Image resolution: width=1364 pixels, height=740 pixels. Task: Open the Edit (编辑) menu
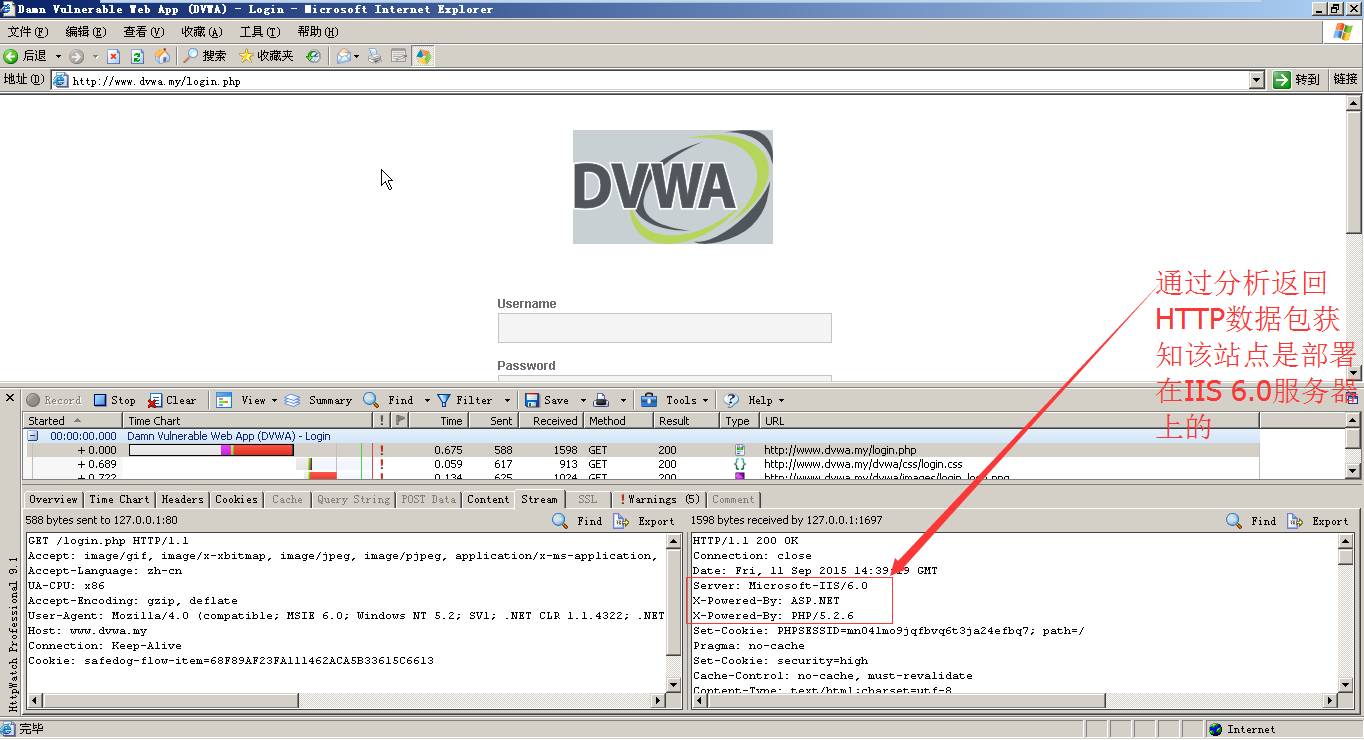[85, 32]
